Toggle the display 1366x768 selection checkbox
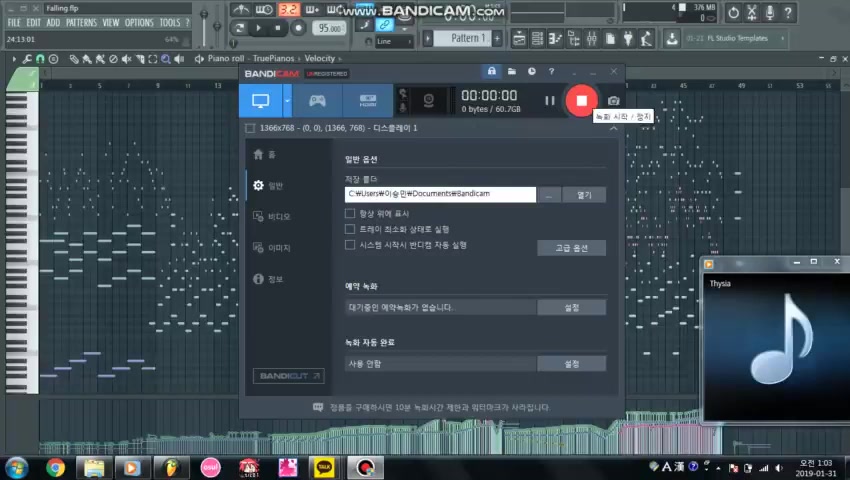Screen dimensions: 850x480 click(x=250, y=128)
